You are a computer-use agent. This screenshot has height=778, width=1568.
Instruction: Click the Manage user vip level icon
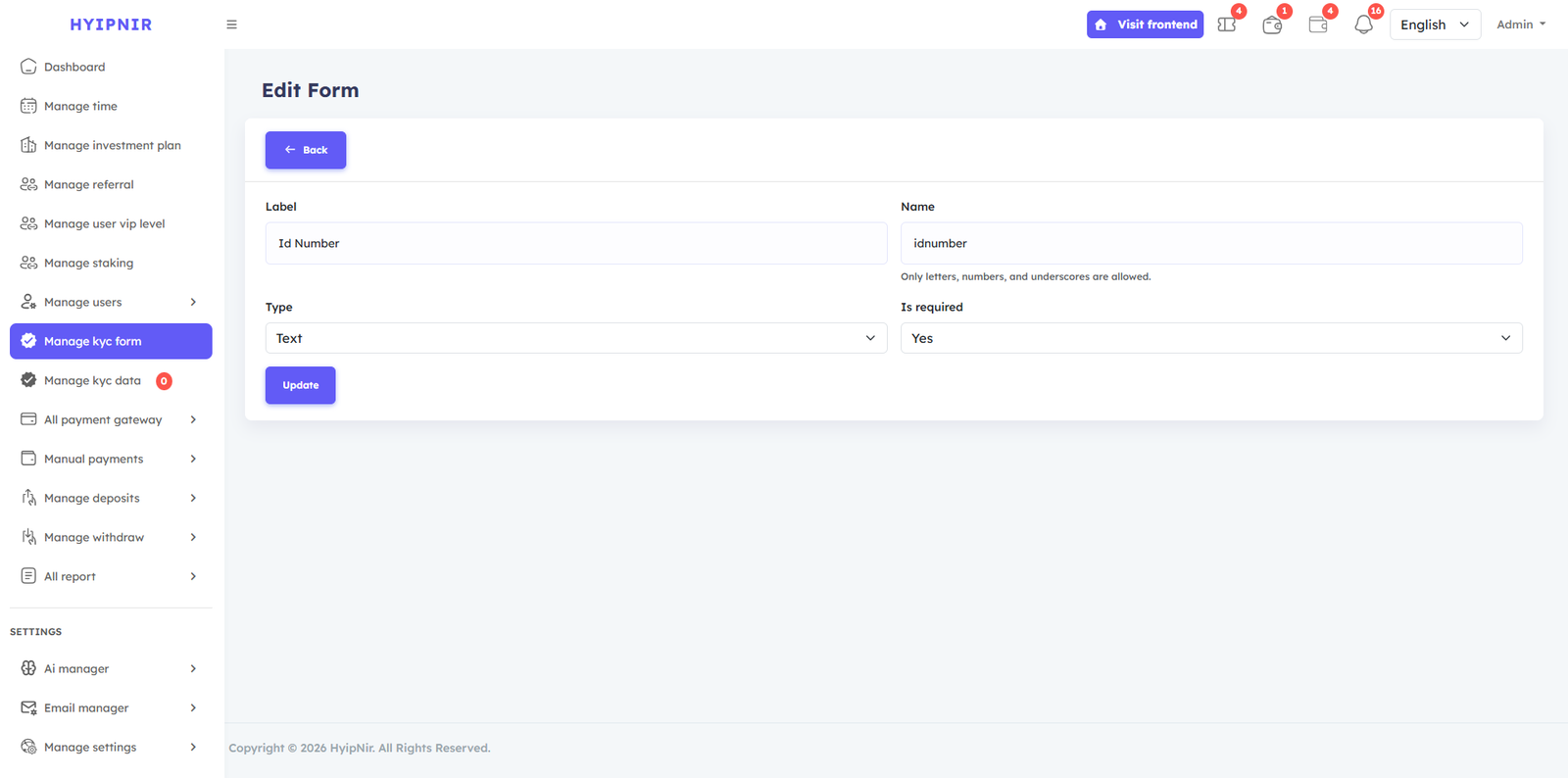(28, 223)
